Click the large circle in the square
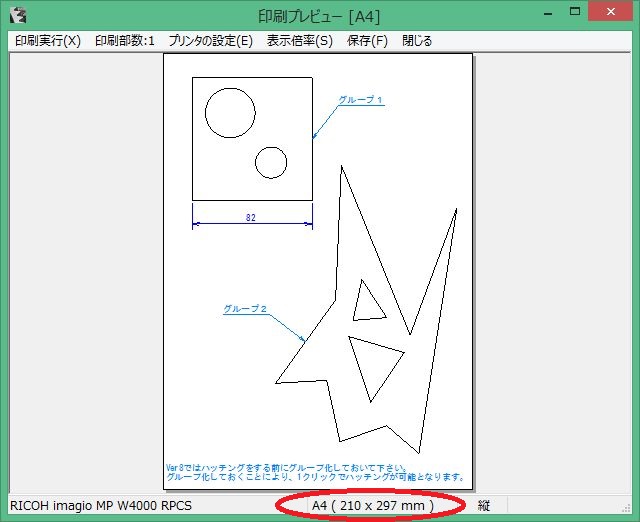 (230, 113)
